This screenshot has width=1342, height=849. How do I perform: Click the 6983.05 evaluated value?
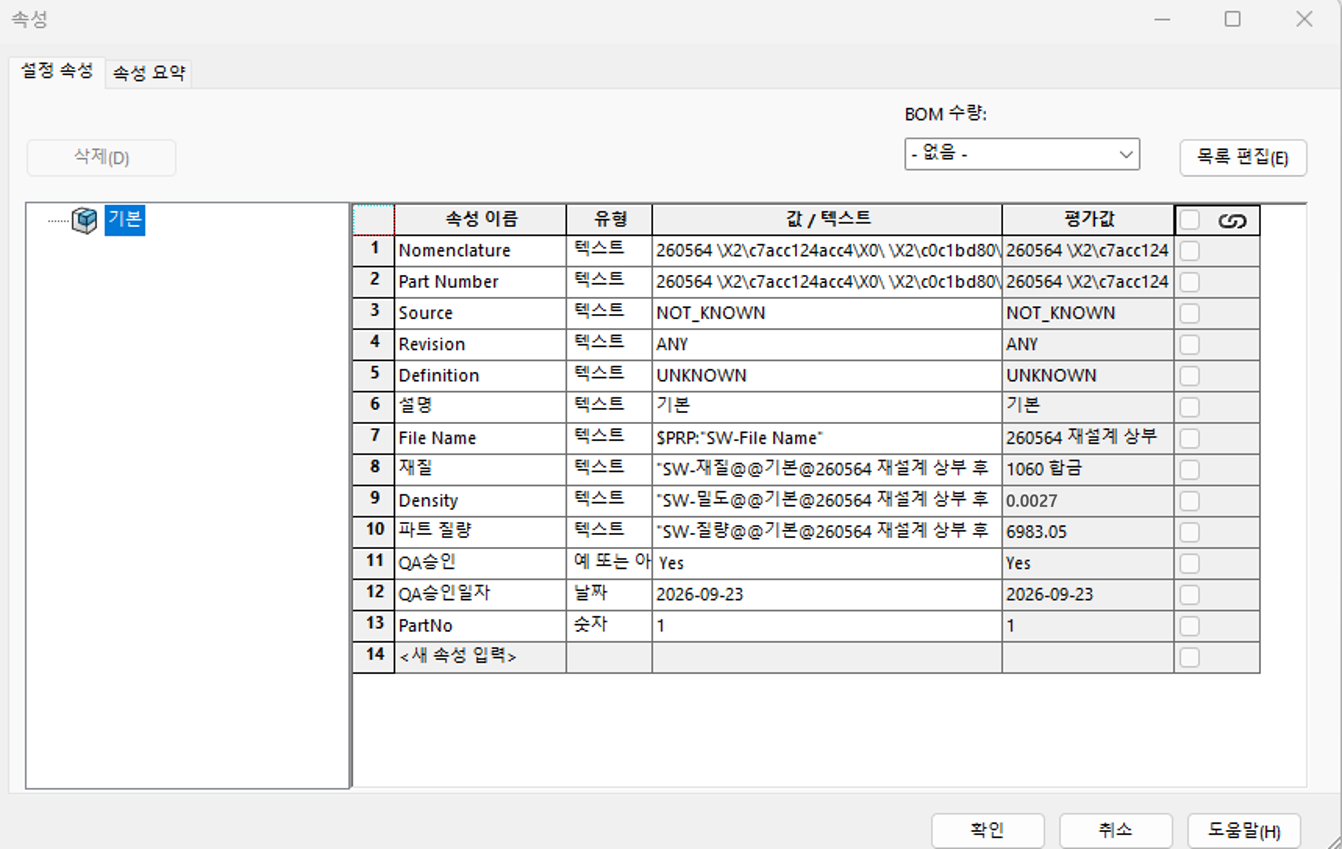click(x=1088, y=532)
